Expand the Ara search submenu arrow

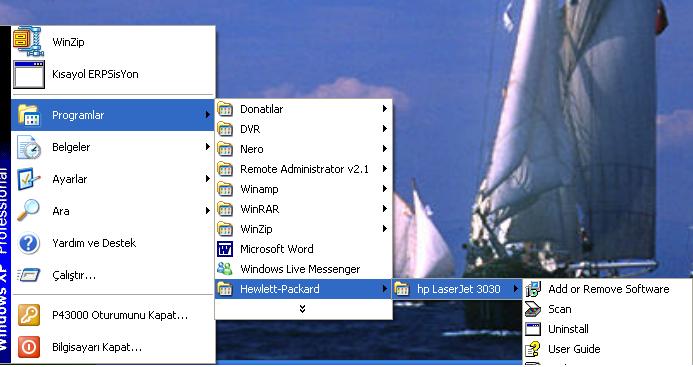207,210
